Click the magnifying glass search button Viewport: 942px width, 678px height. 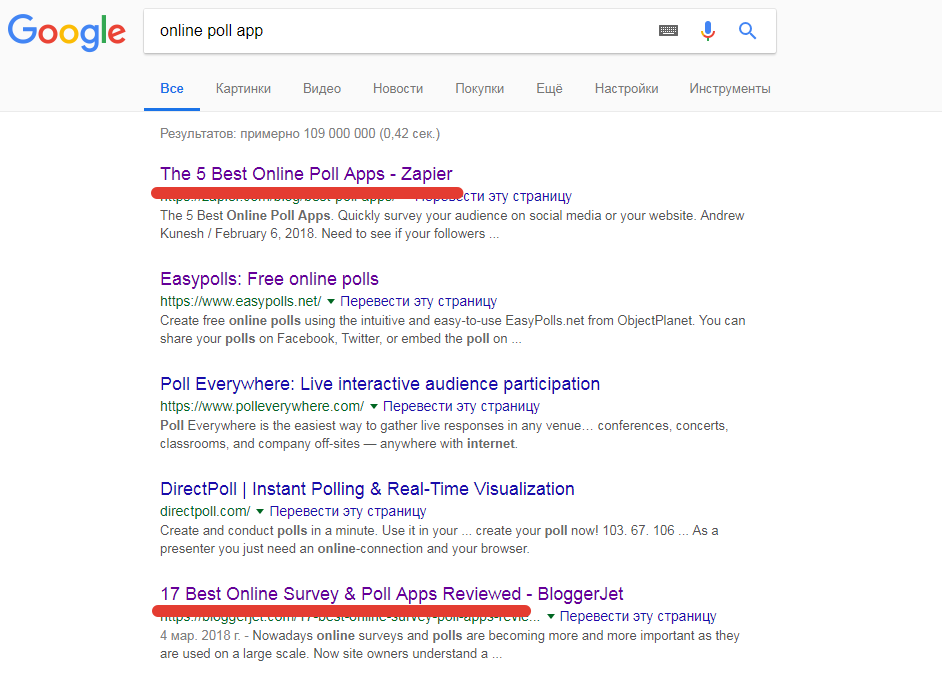coord(747,31)
